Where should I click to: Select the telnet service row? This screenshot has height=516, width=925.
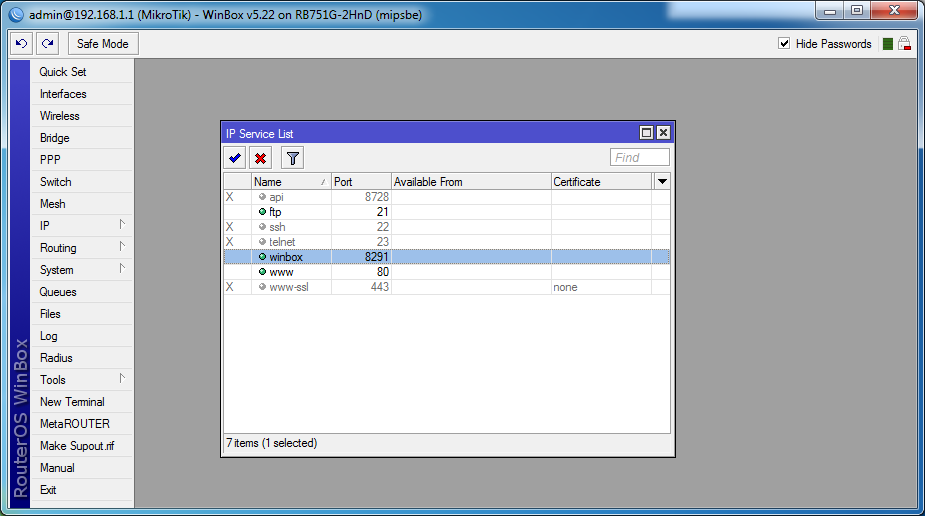click(x=447, y=242)
